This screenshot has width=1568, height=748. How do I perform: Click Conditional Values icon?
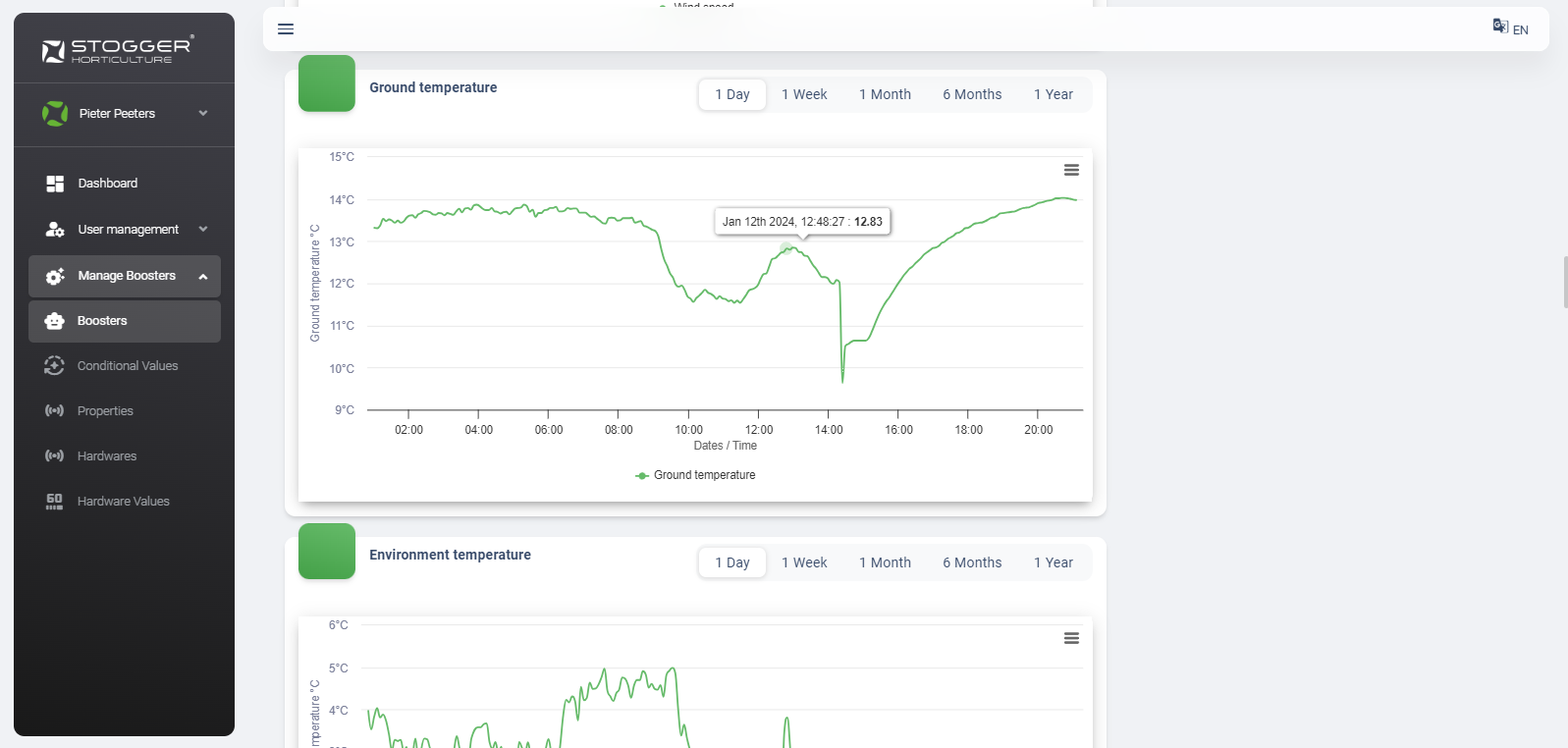point(54,365)
